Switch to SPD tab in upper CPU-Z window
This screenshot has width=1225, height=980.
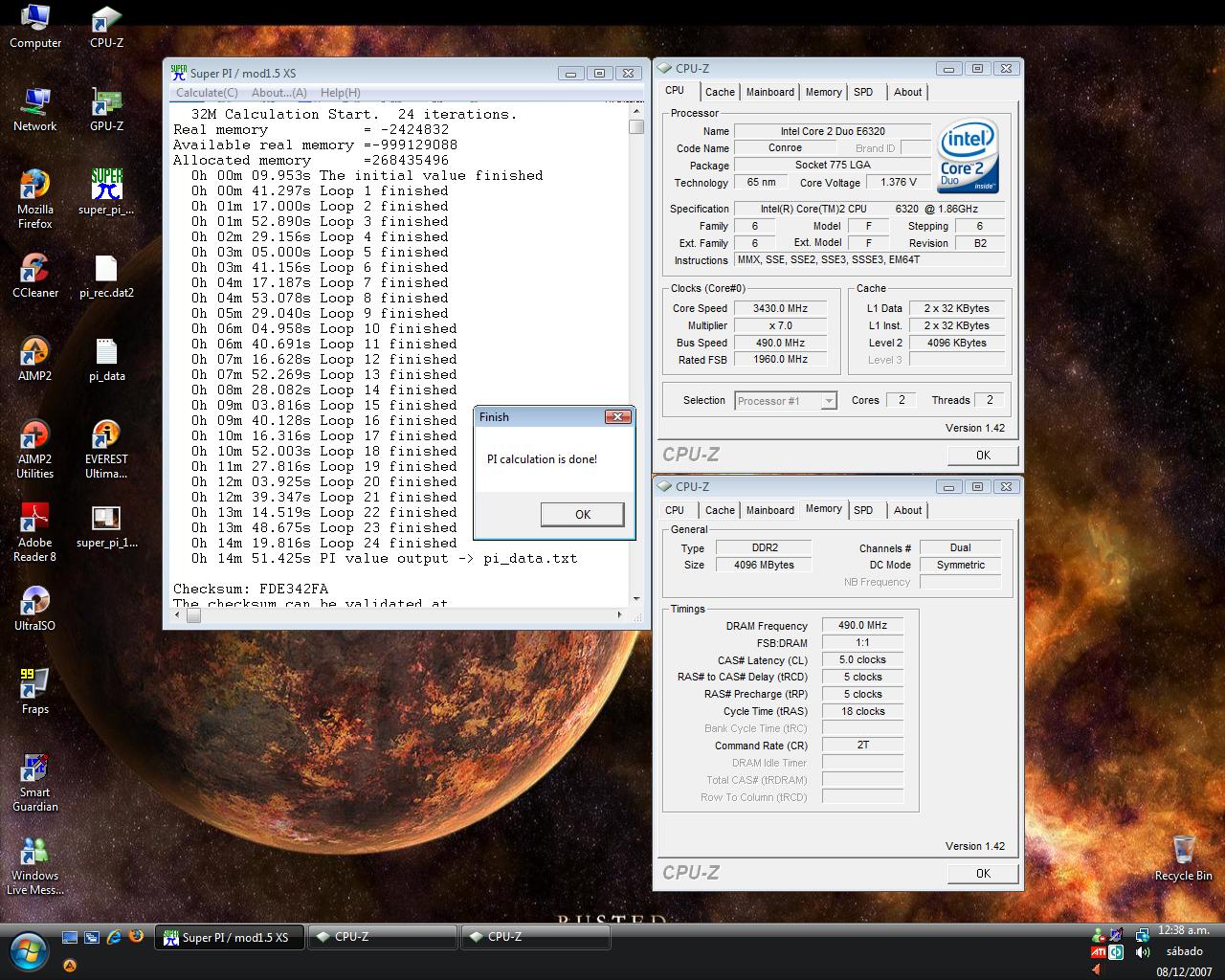[863, 92]
